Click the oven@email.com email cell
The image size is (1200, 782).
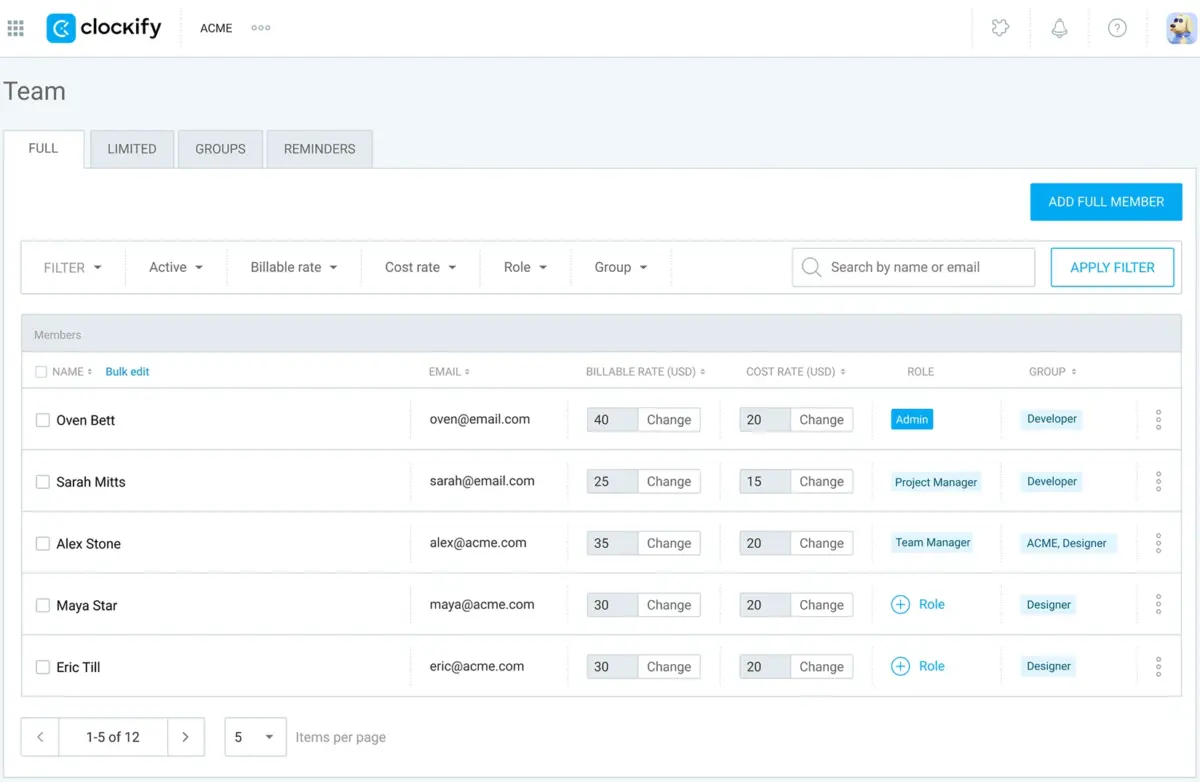(x=480, y=419)
